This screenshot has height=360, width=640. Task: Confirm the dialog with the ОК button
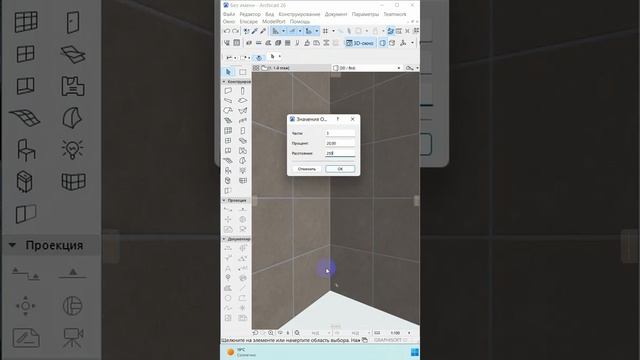pos(340,169)
